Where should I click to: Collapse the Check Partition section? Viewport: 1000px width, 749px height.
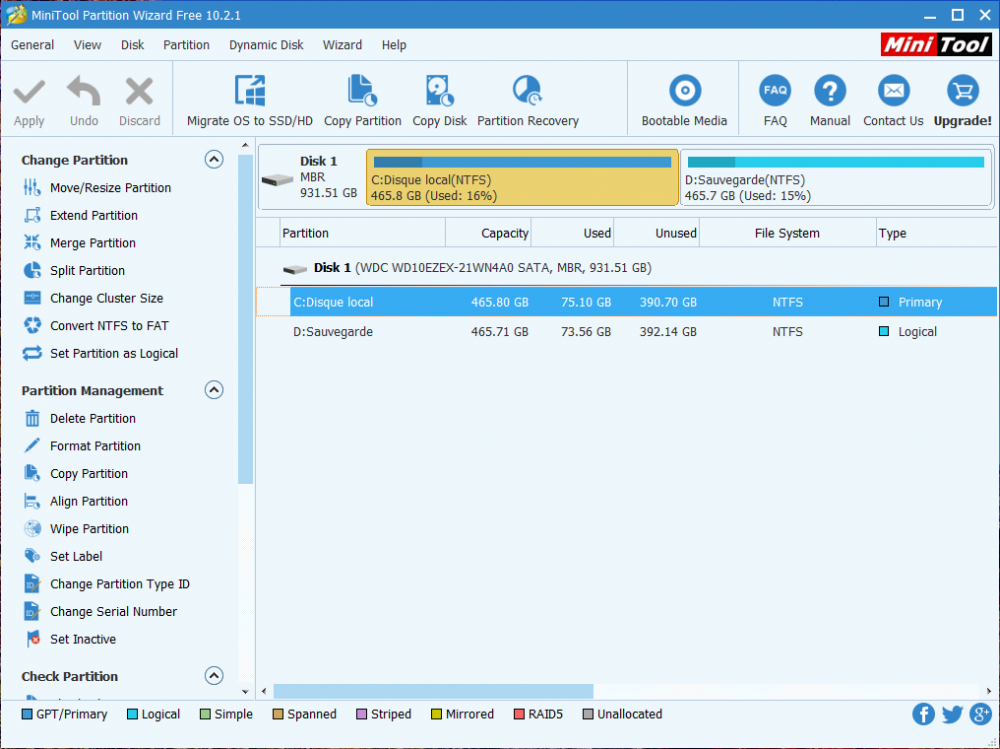point(214,676)
